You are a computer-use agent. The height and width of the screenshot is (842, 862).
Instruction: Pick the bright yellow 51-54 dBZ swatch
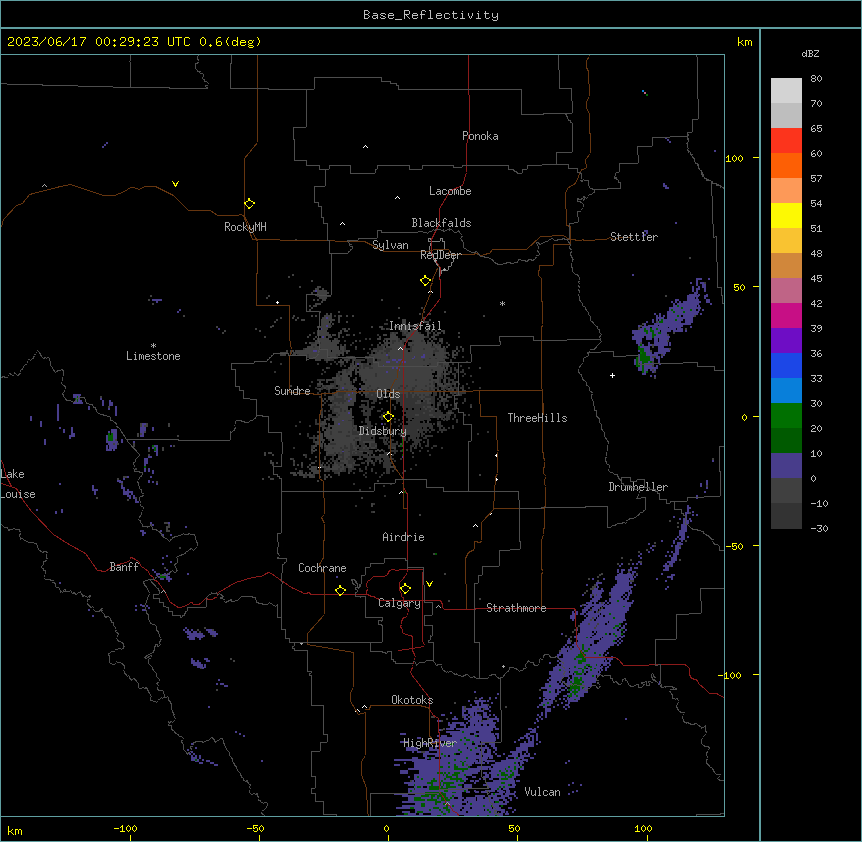coord(786,215)
